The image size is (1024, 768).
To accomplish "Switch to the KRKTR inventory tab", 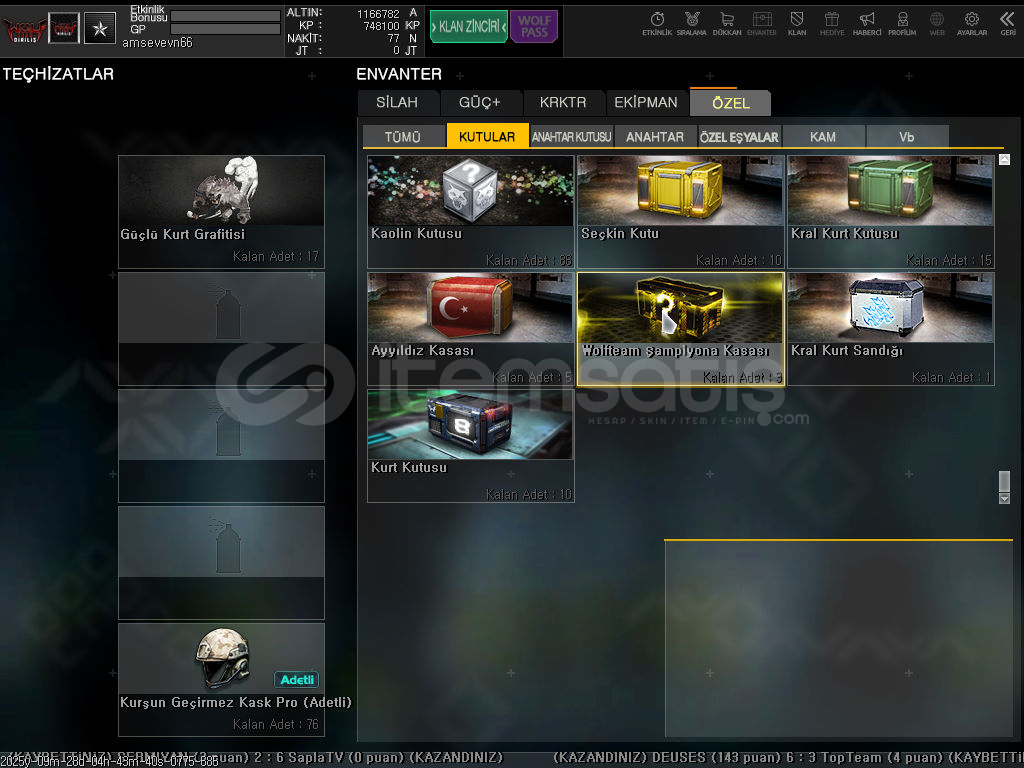I will click(563, 103).
